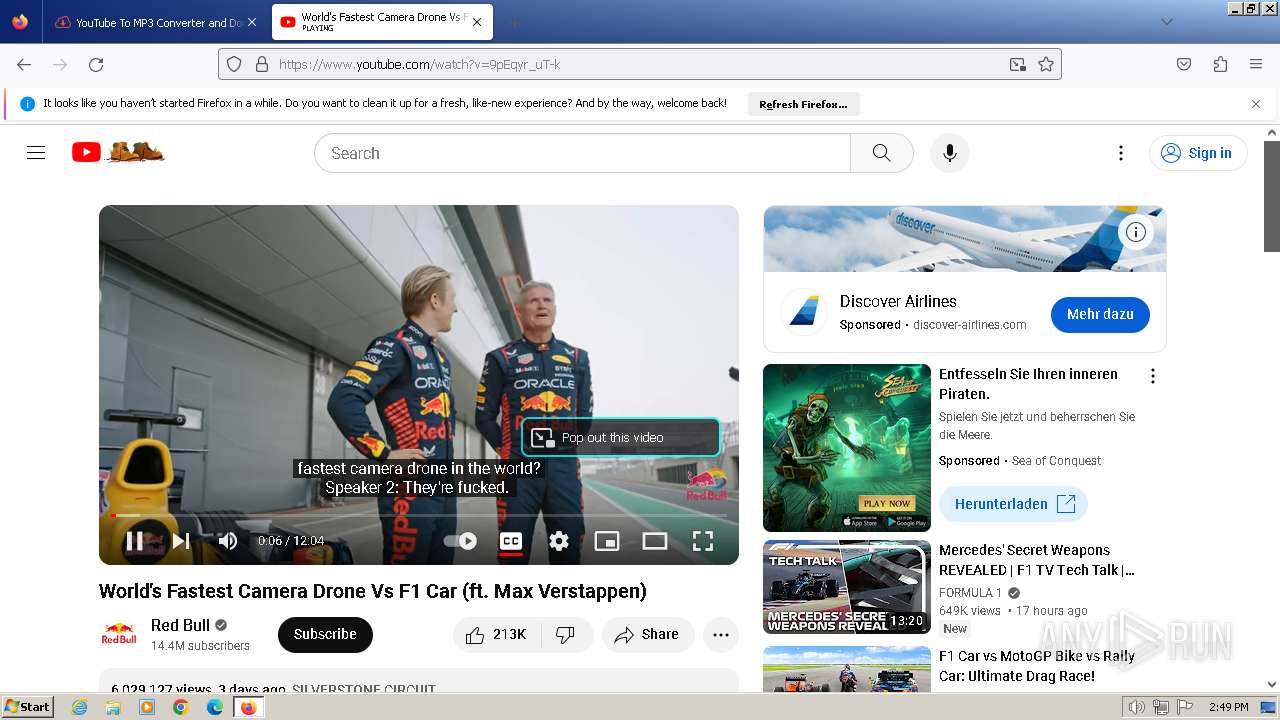Open File Explorer from taskbar

113,707
